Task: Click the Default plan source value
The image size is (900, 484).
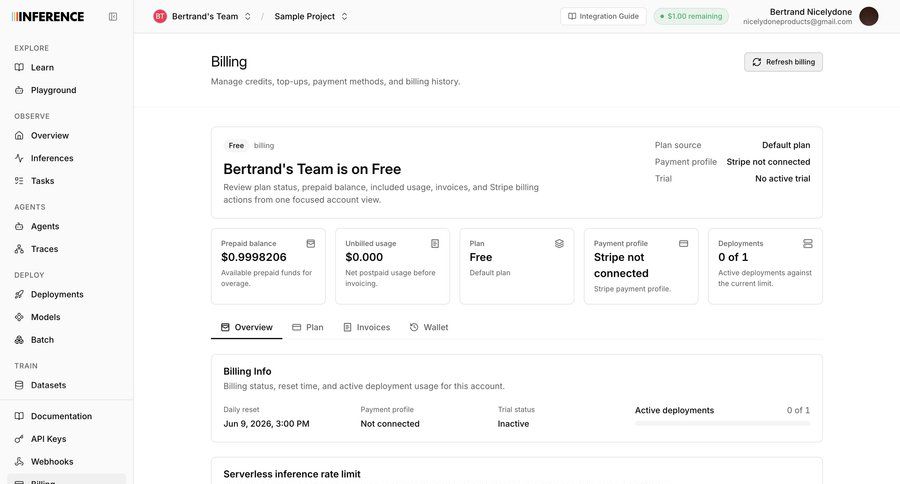Action: [786, 145]
